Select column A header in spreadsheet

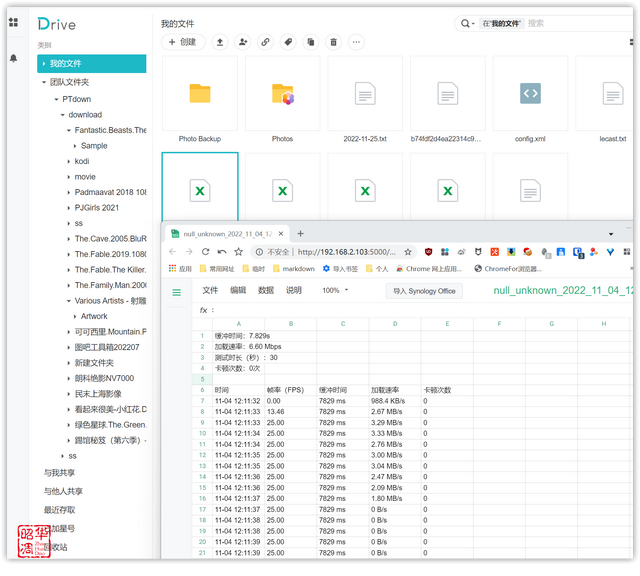pyautogui.click(x=238, y=324)
